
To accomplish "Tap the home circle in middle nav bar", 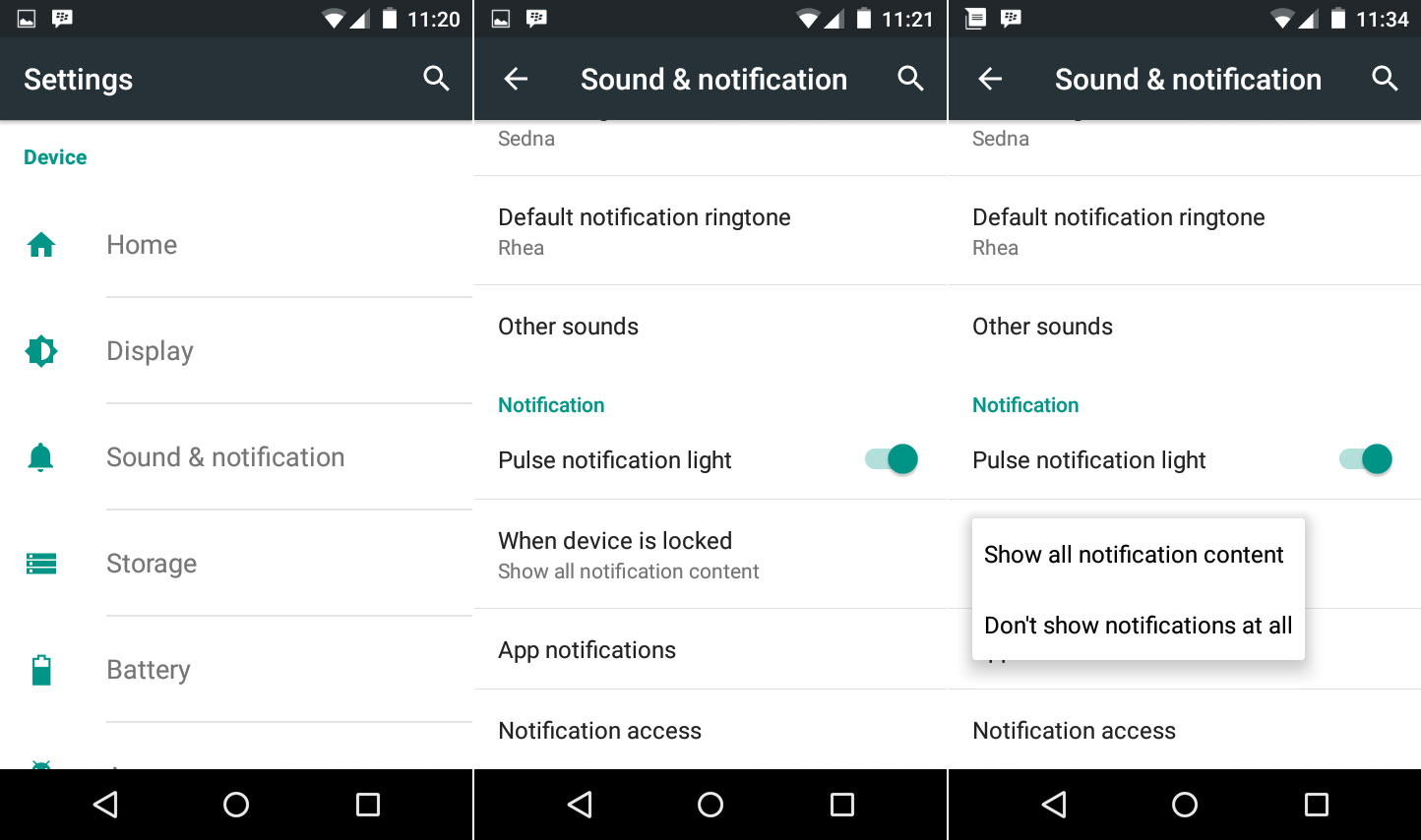I will click(x=710, y=805).
